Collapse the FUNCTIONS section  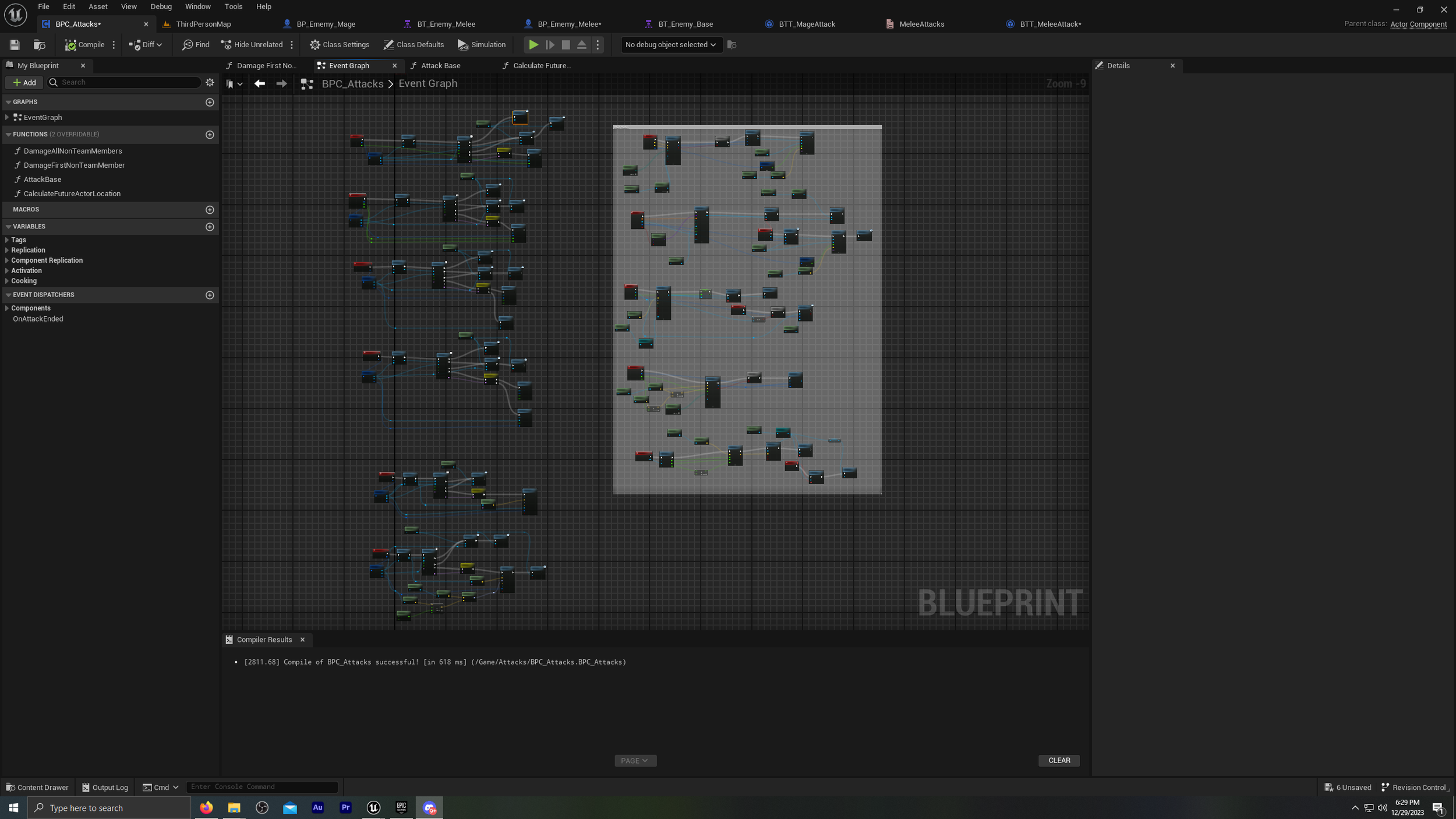pos(8,135)
